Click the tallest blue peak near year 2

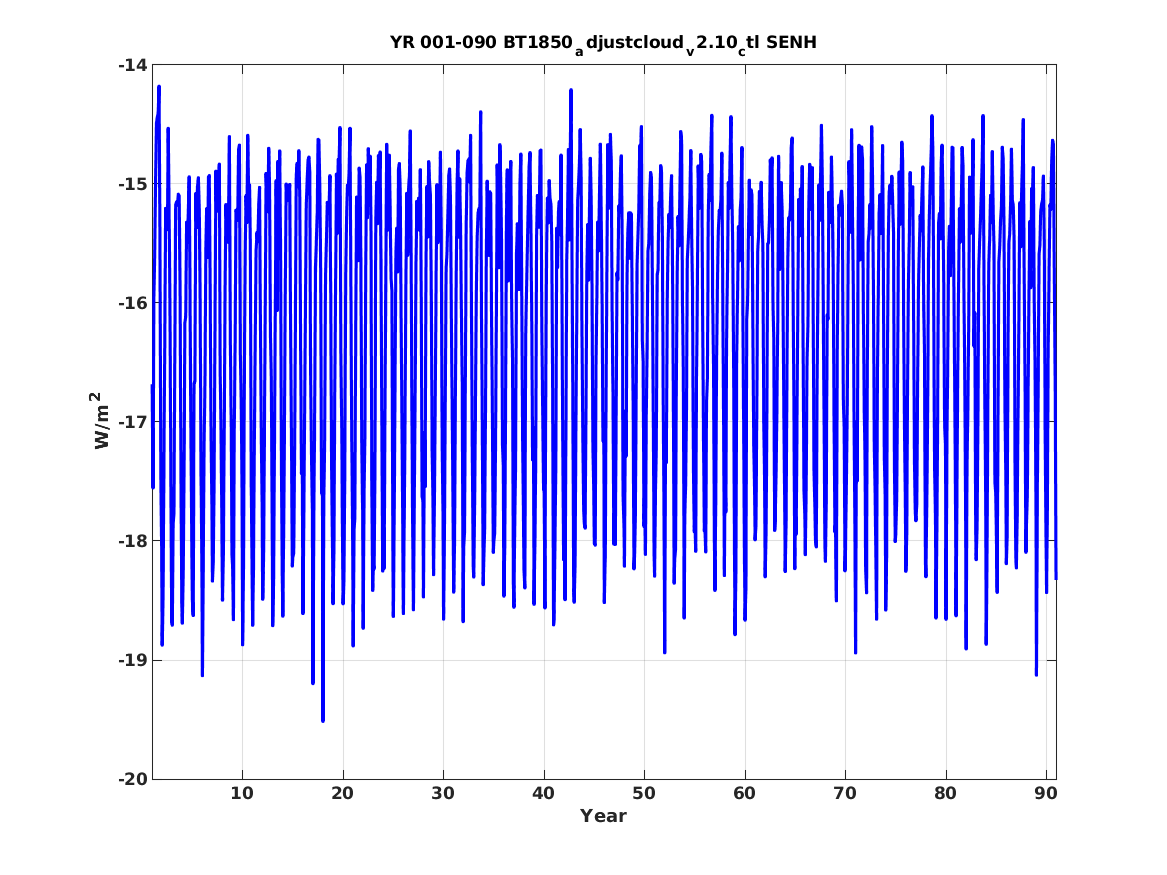tap(158, 88)
